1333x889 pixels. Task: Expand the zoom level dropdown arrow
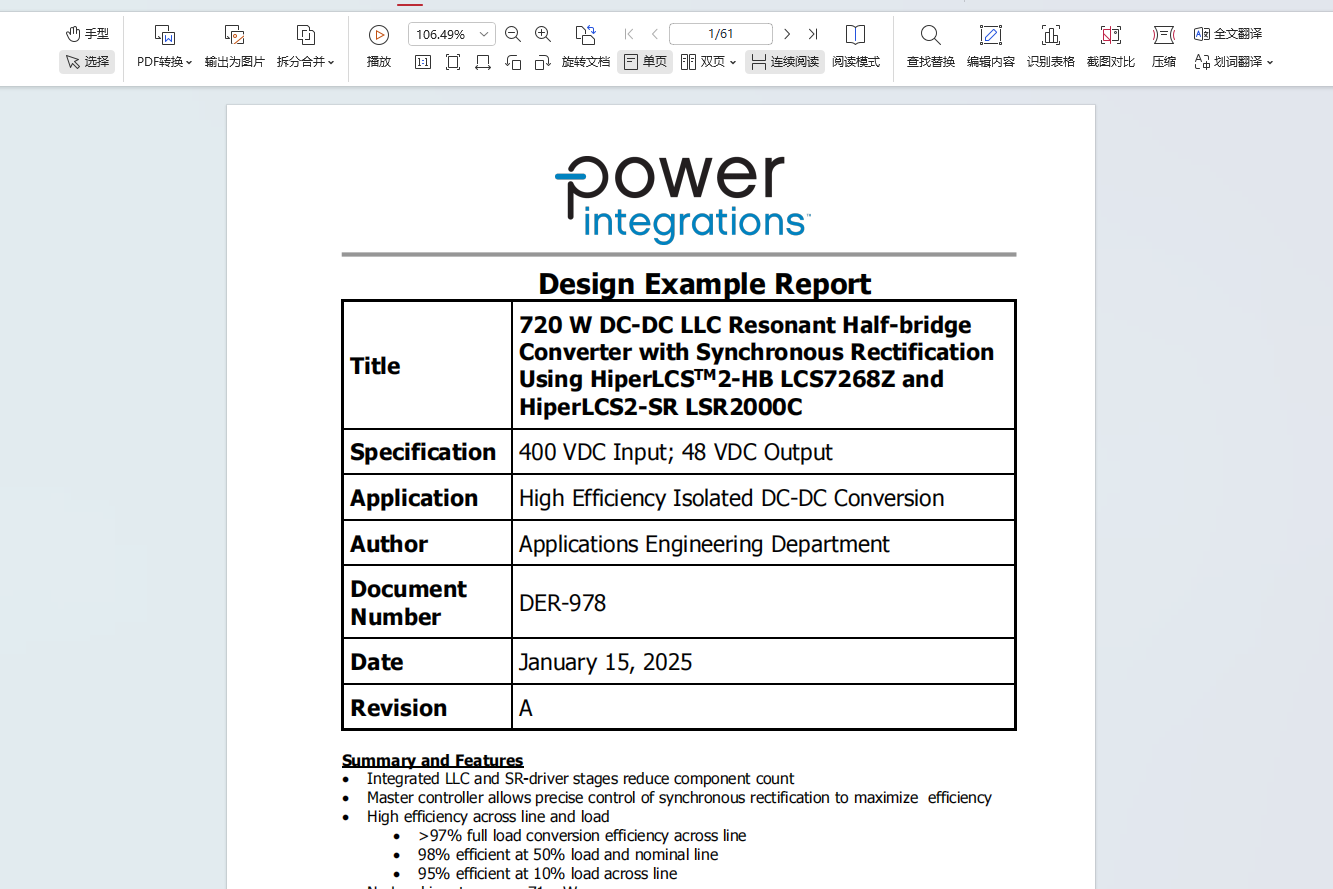coord(485,34)
